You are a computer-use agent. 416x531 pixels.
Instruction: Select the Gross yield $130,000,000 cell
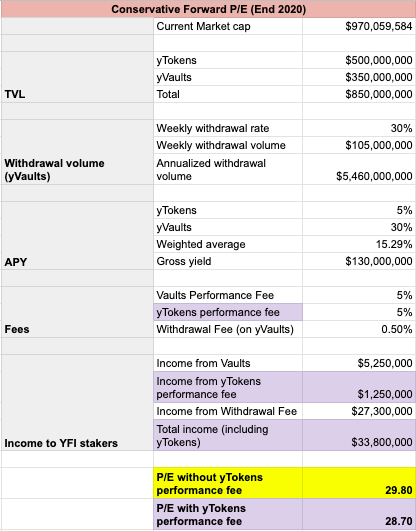point(359,261)
